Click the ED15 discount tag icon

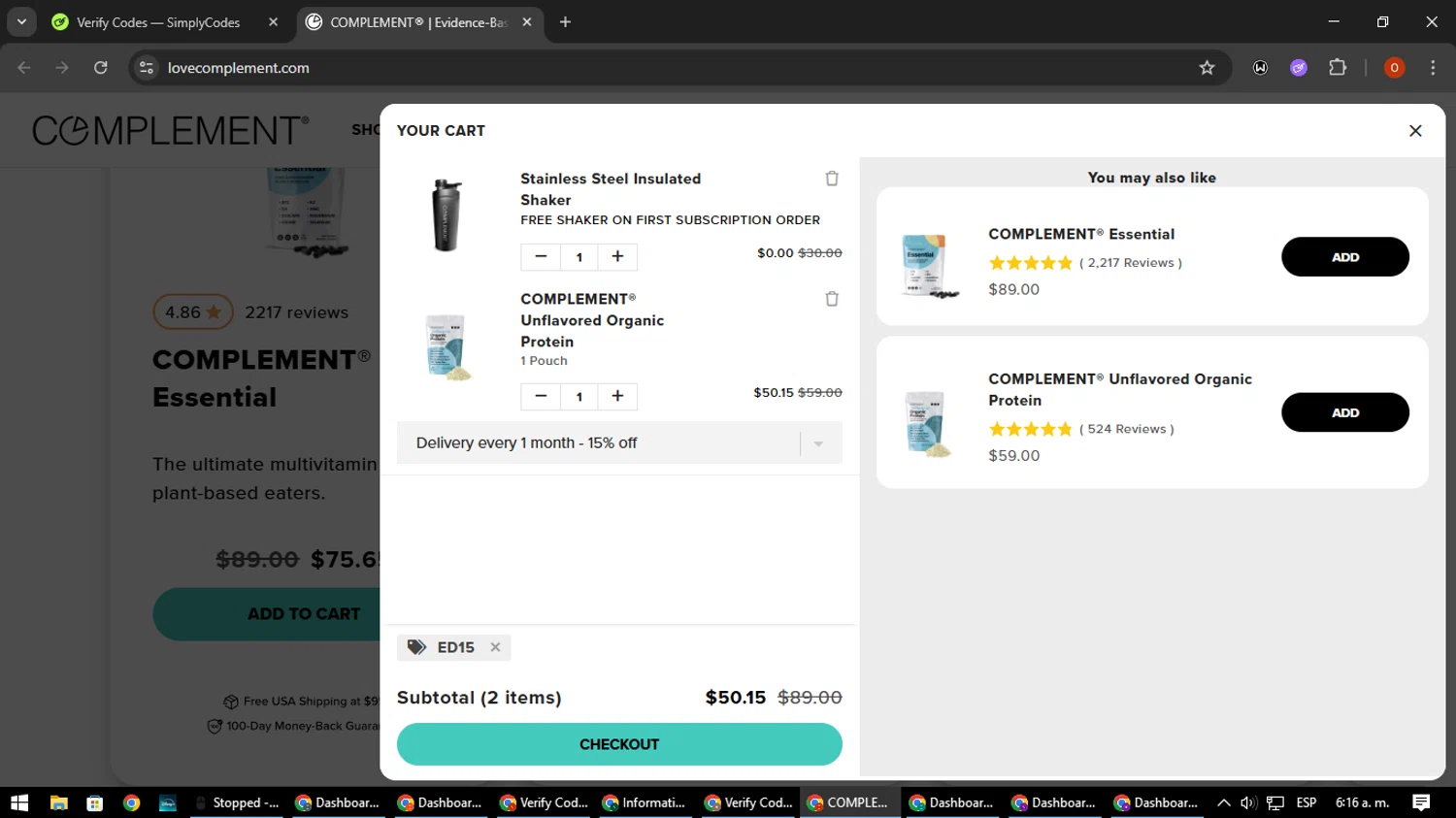tap(416, 647)
